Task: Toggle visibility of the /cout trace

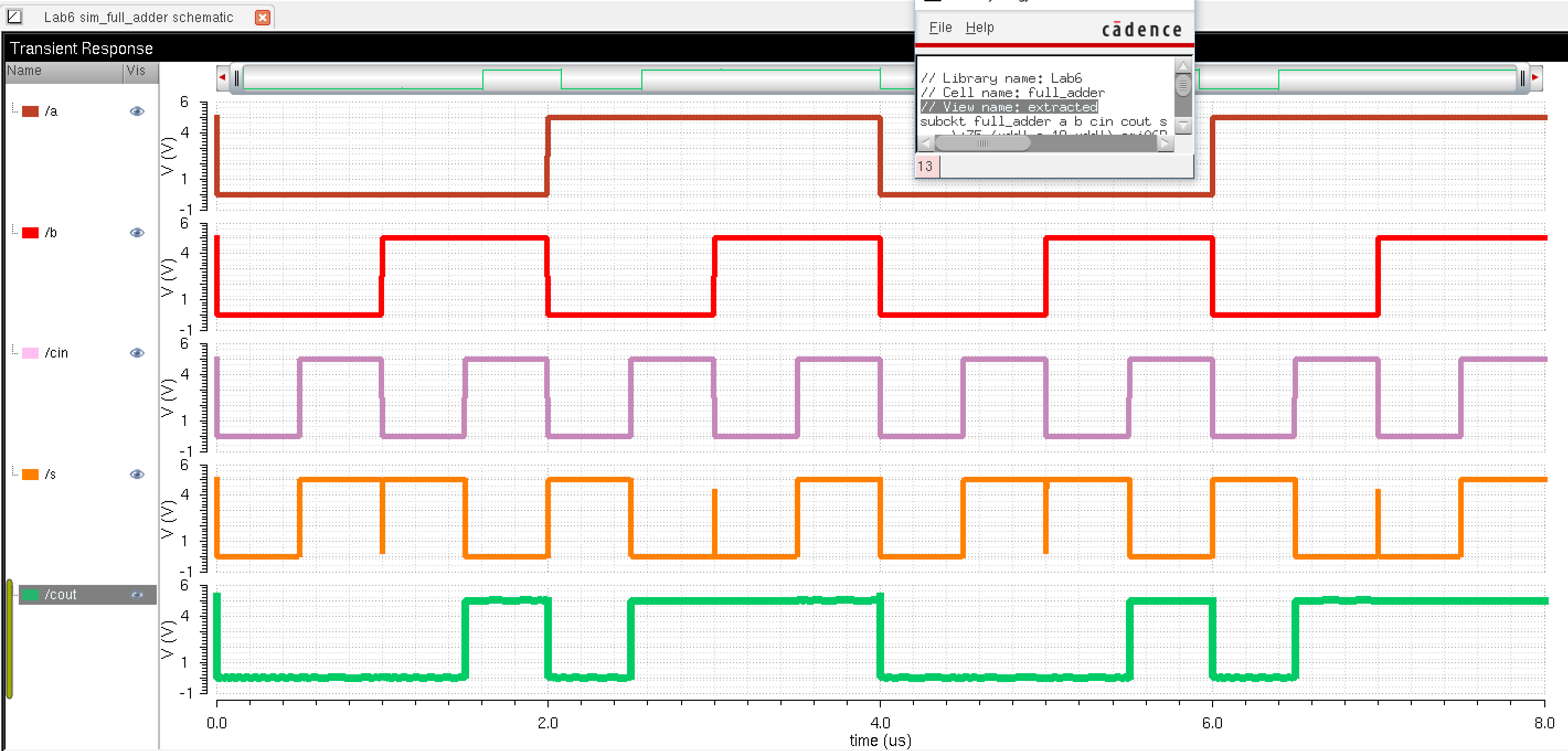Action: click(137, 595)
